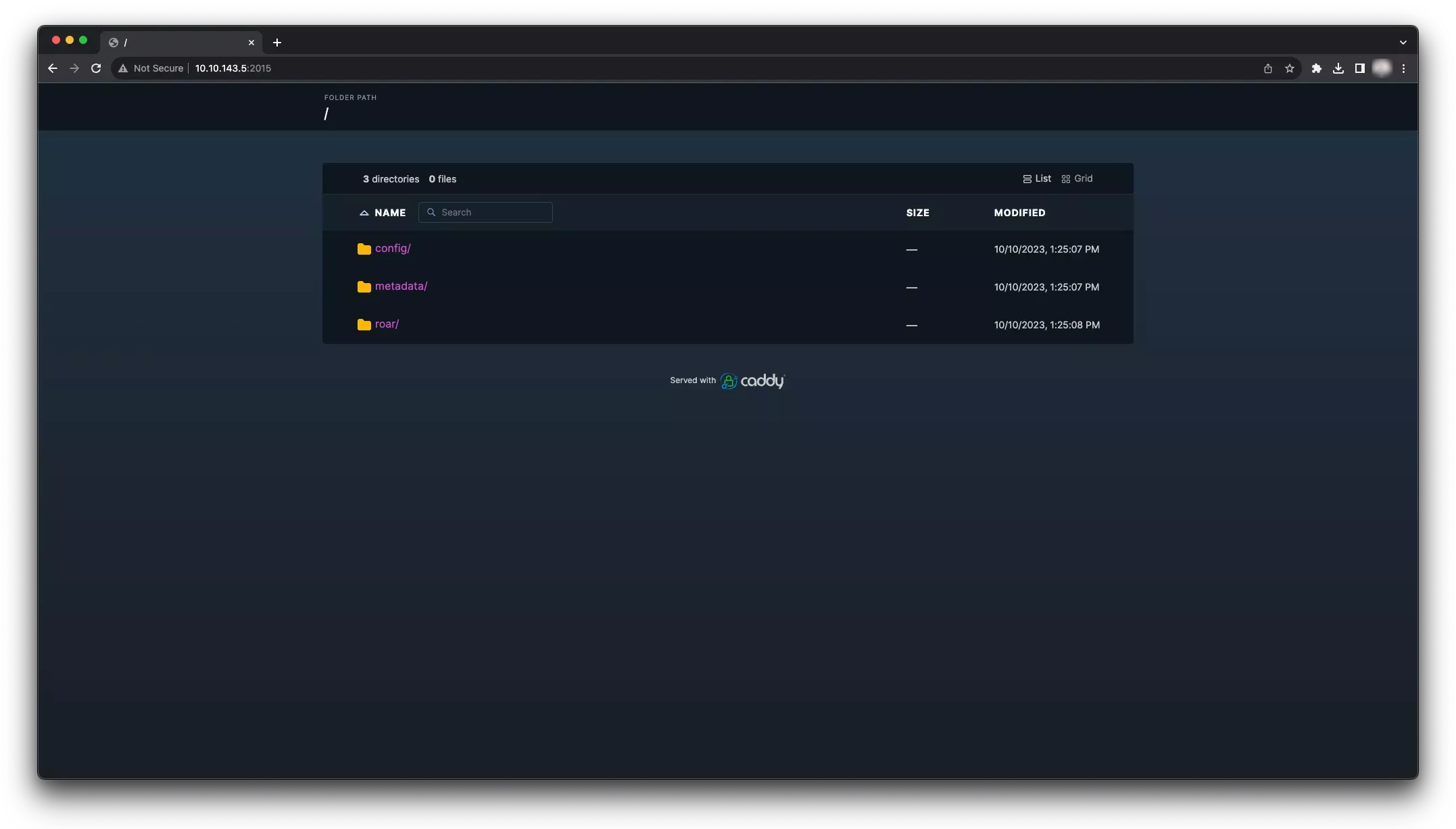Open a new tab with the plus button

pos(277,43)
